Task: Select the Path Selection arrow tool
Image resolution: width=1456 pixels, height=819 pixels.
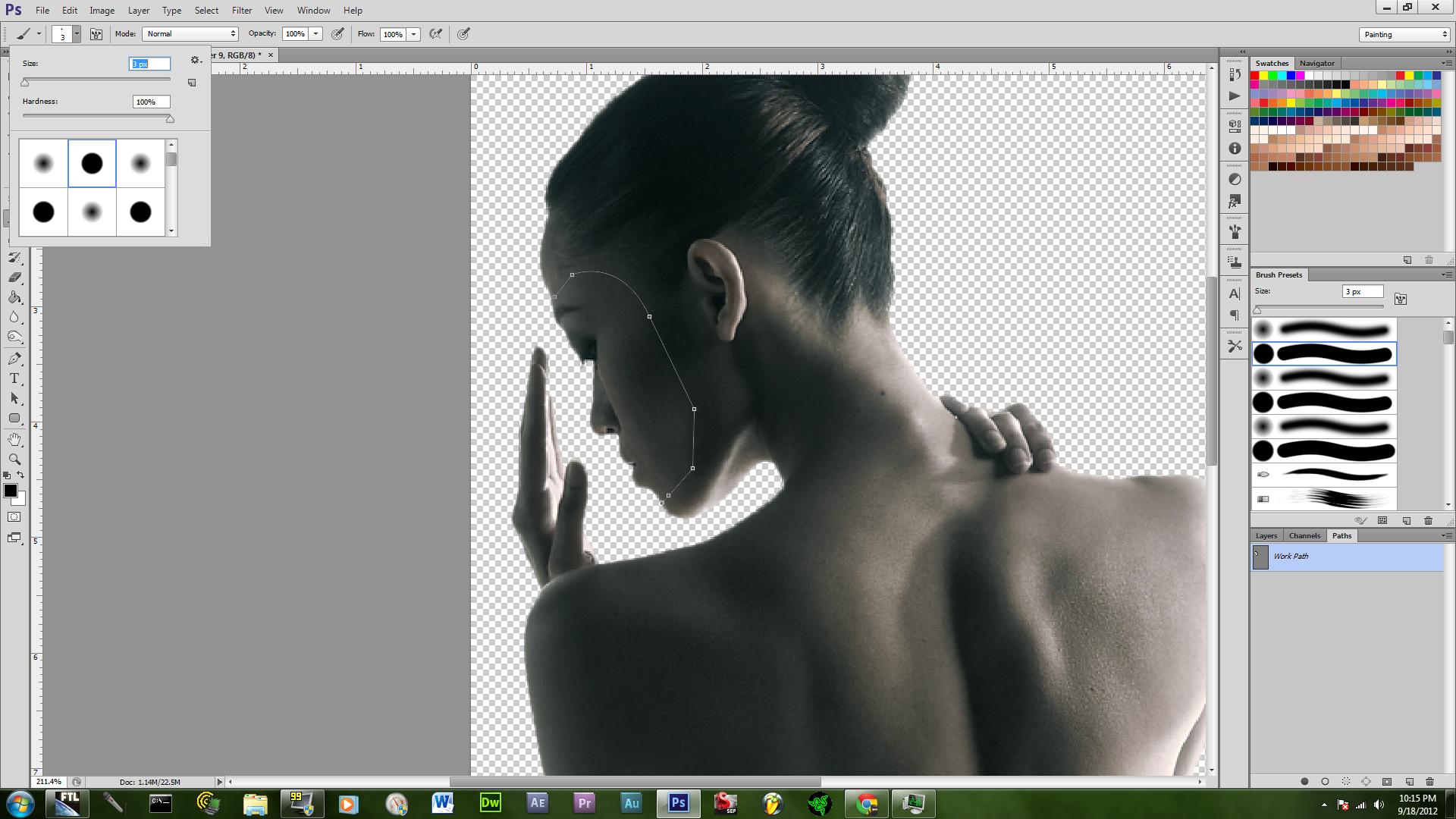Action: point(14,398)
